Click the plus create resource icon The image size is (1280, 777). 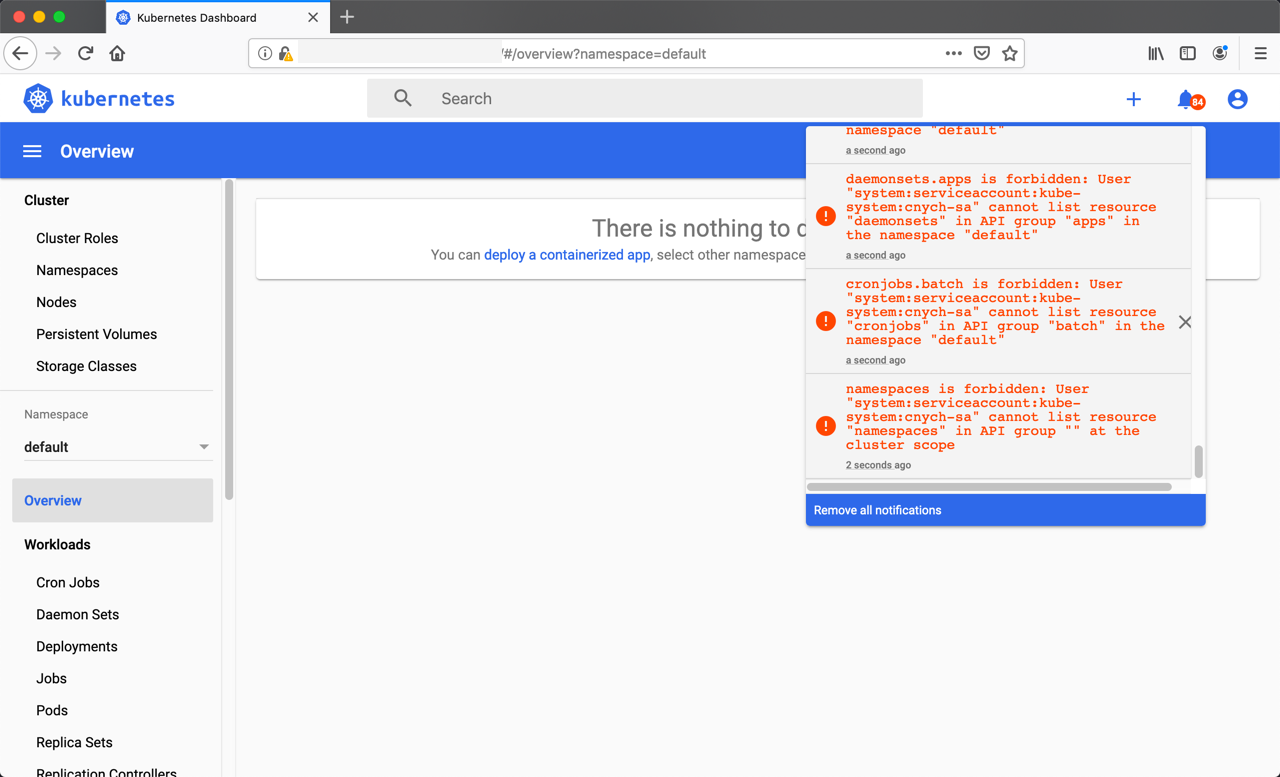point(1133,99)
